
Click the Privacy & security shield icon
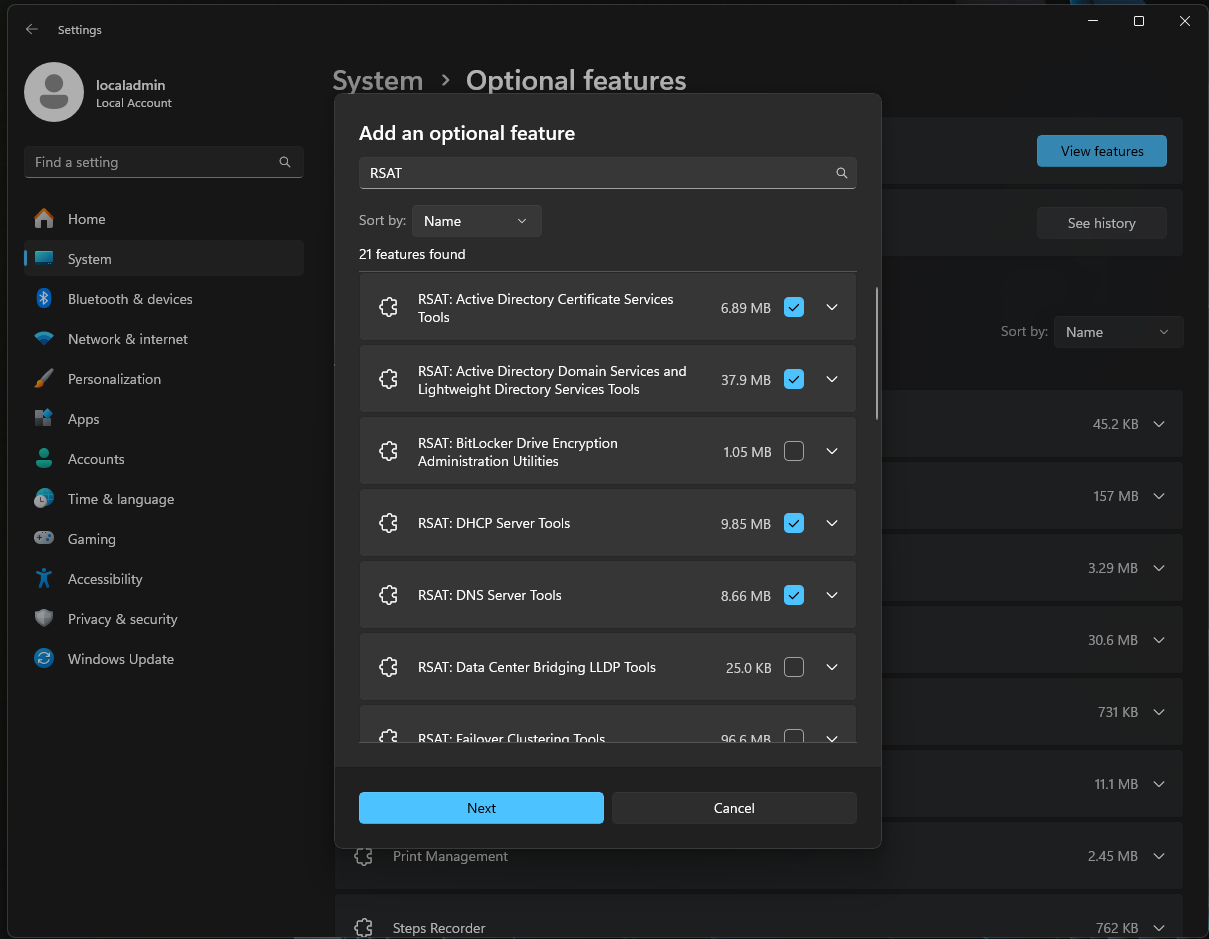(44, 619)
